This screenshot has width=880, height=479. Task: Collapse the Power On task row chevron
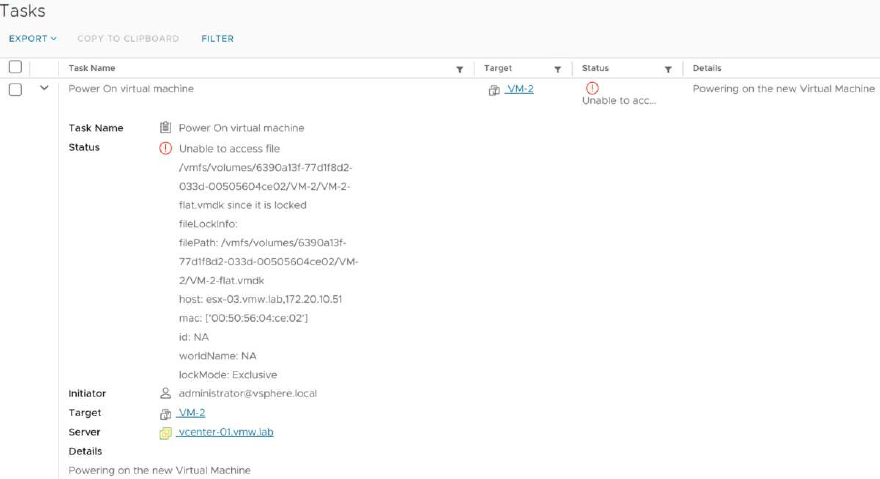(44, 89)
